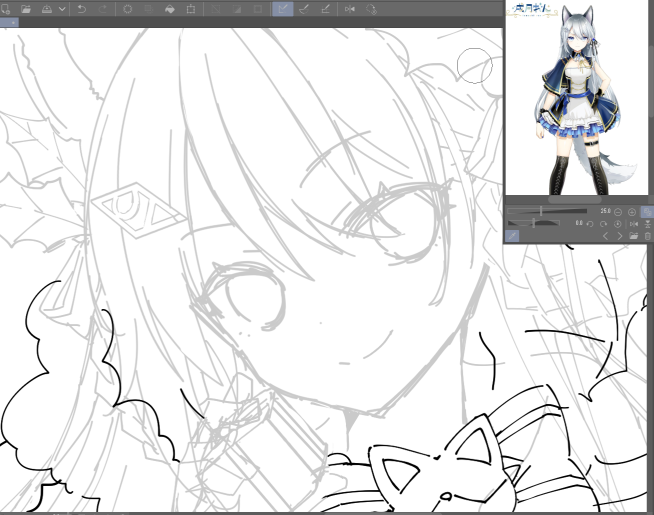
Task: Create a new canvas from command bar
Action: (x=5, y=9)
